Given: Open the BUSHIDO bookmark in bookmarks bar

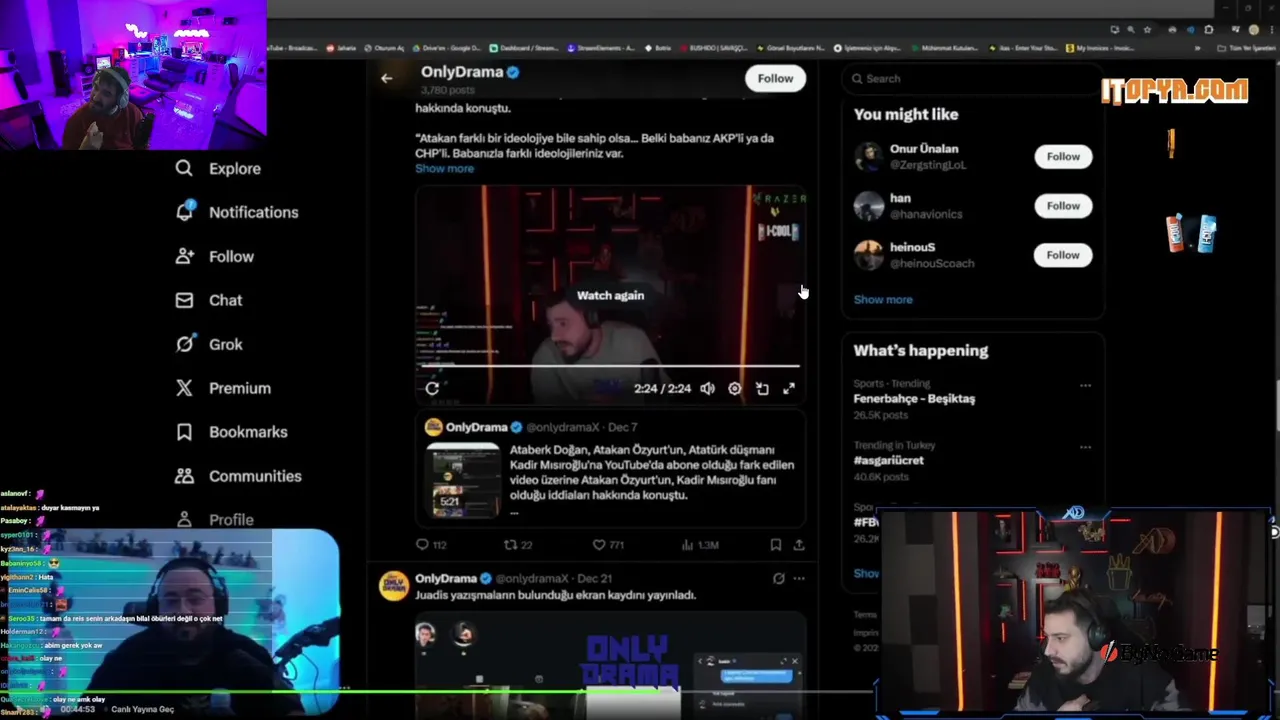Looking at the screenshot, I should tap(712, 48).
